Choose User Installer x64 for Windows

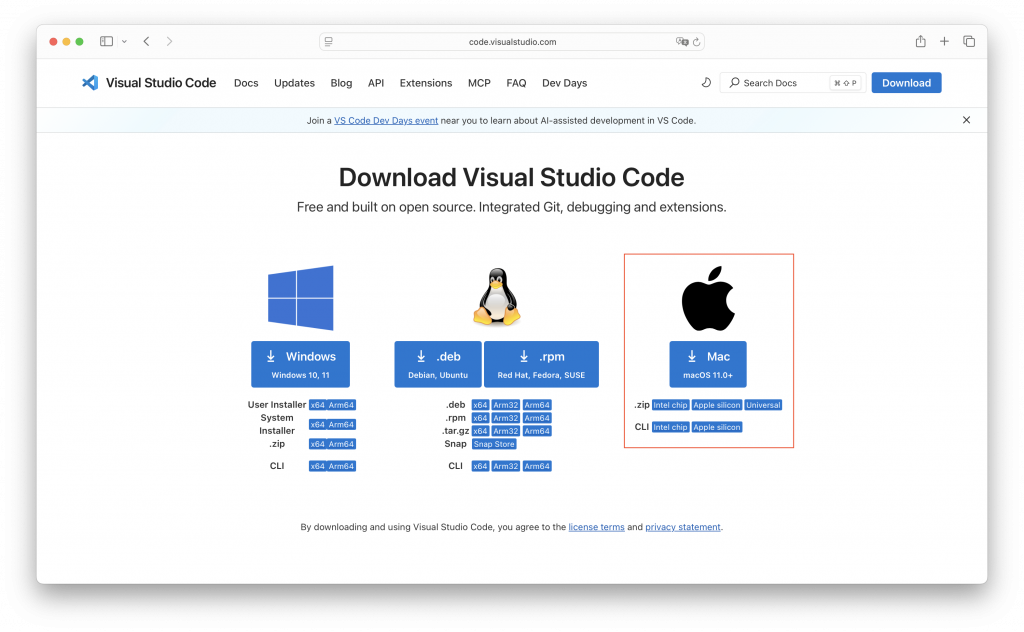pos(317,405)
